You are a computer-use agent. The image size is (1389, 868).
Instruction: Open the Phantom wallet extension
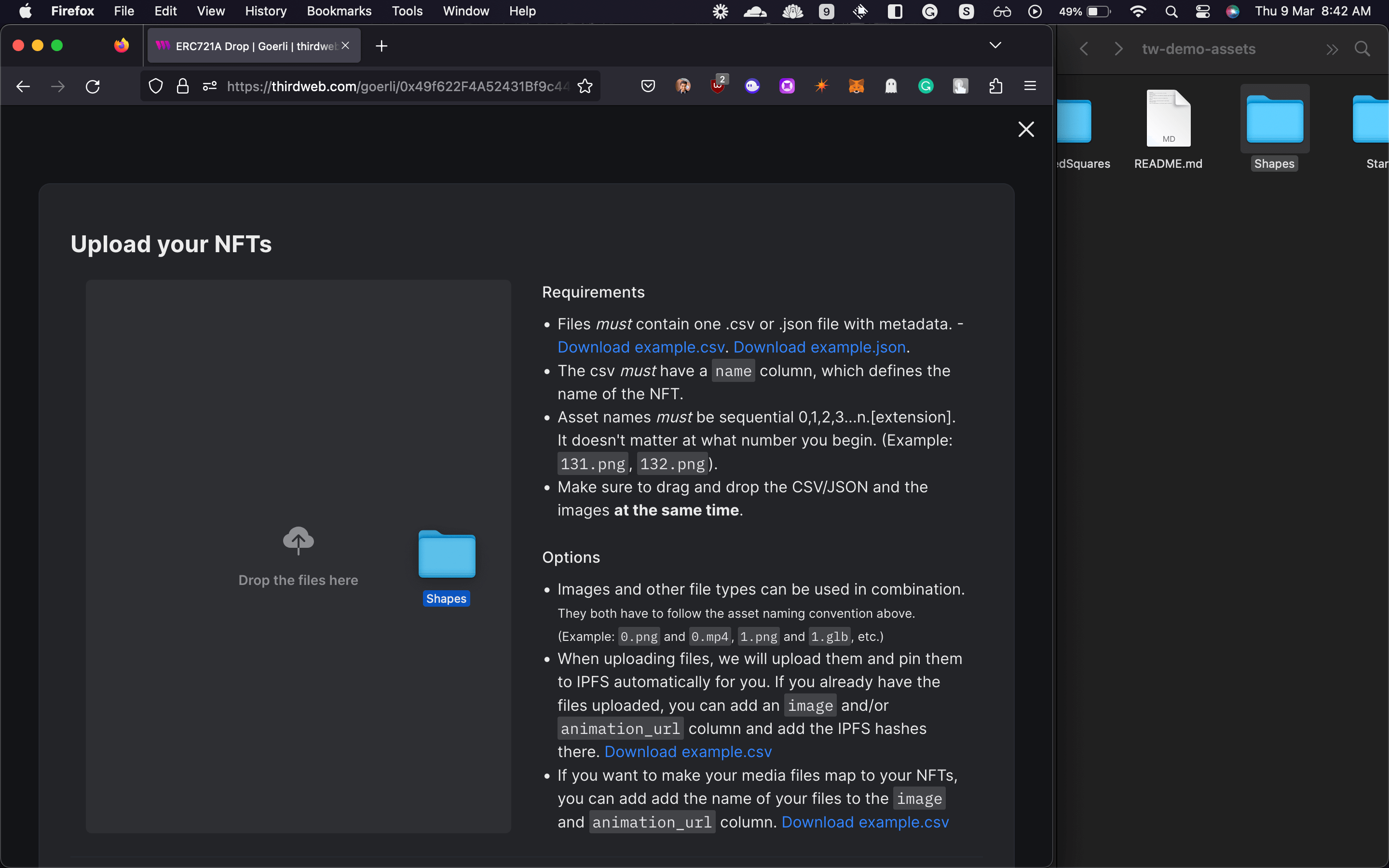click(891, 86)
